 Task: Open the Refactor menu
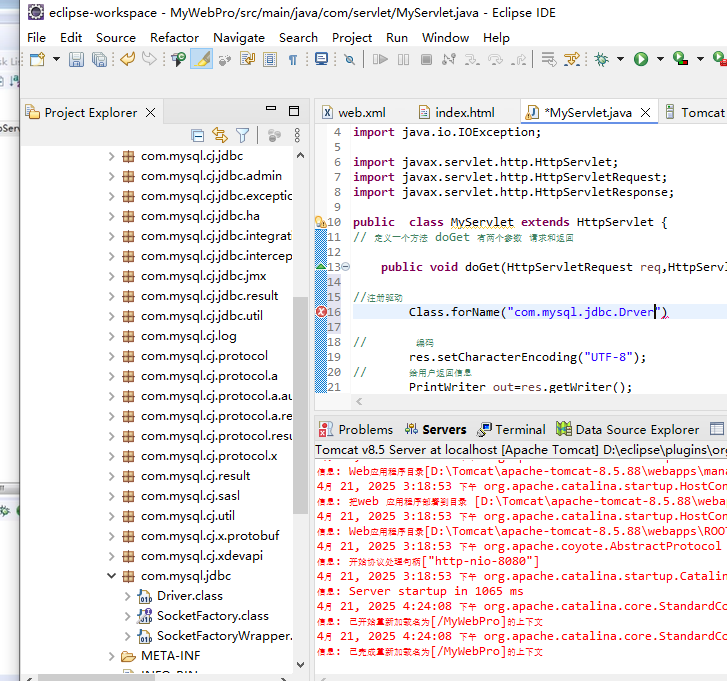(x=174, y=37)
